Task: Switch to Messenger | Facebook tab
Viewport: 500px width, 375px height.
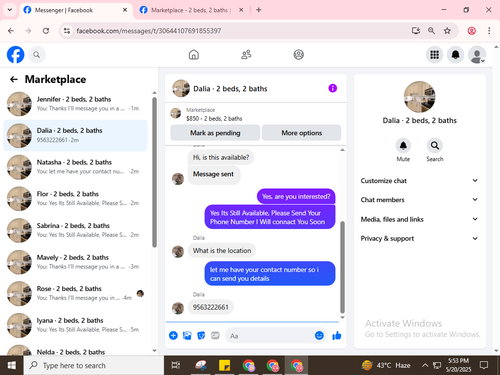Action: coord(76,10)
